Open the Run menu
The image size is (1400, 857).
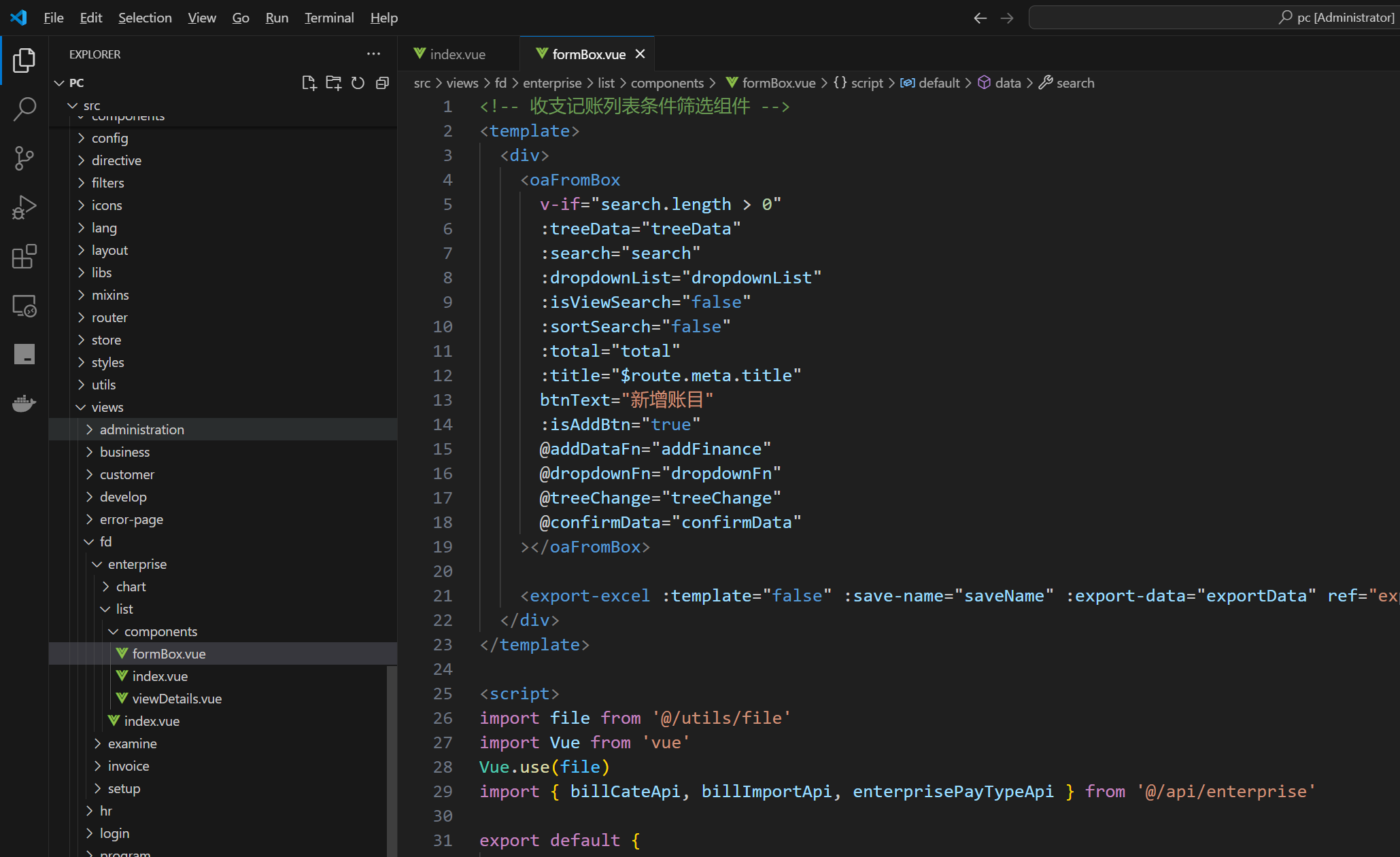[x=277, y=18]
